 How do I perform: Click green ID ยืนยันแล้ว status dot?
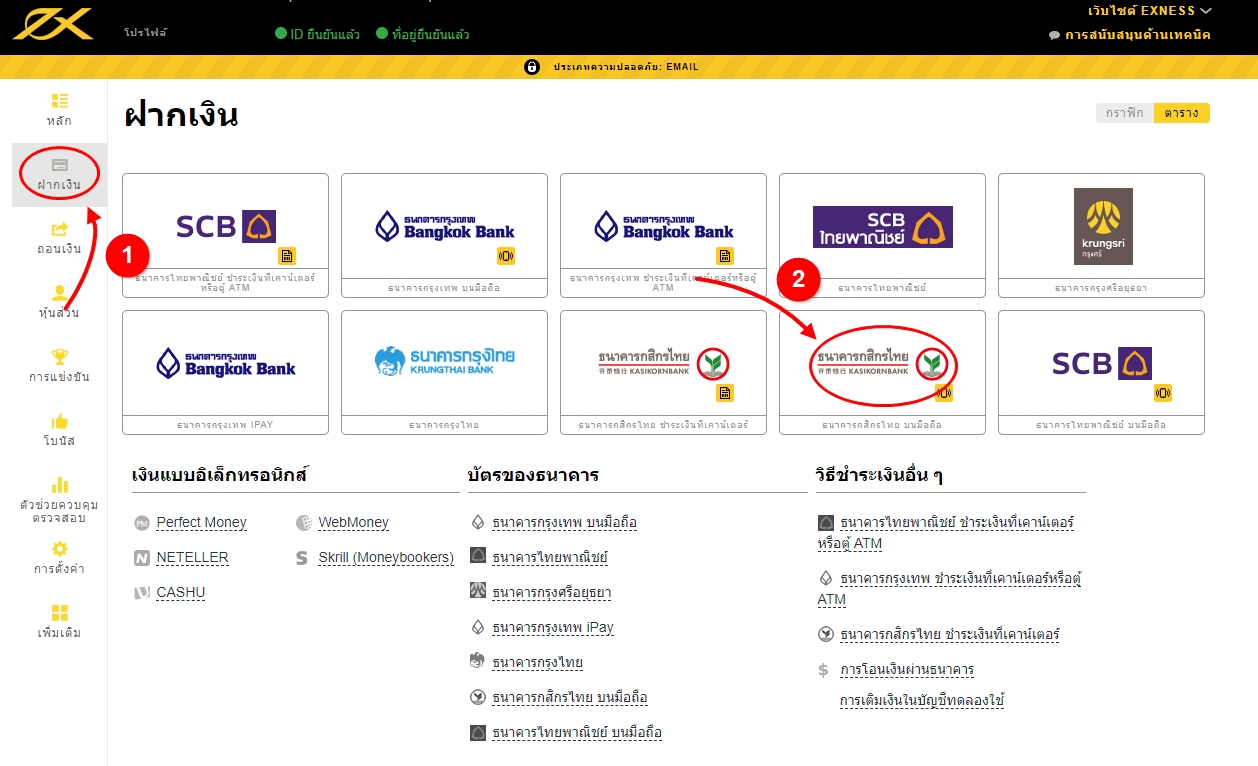281,34
